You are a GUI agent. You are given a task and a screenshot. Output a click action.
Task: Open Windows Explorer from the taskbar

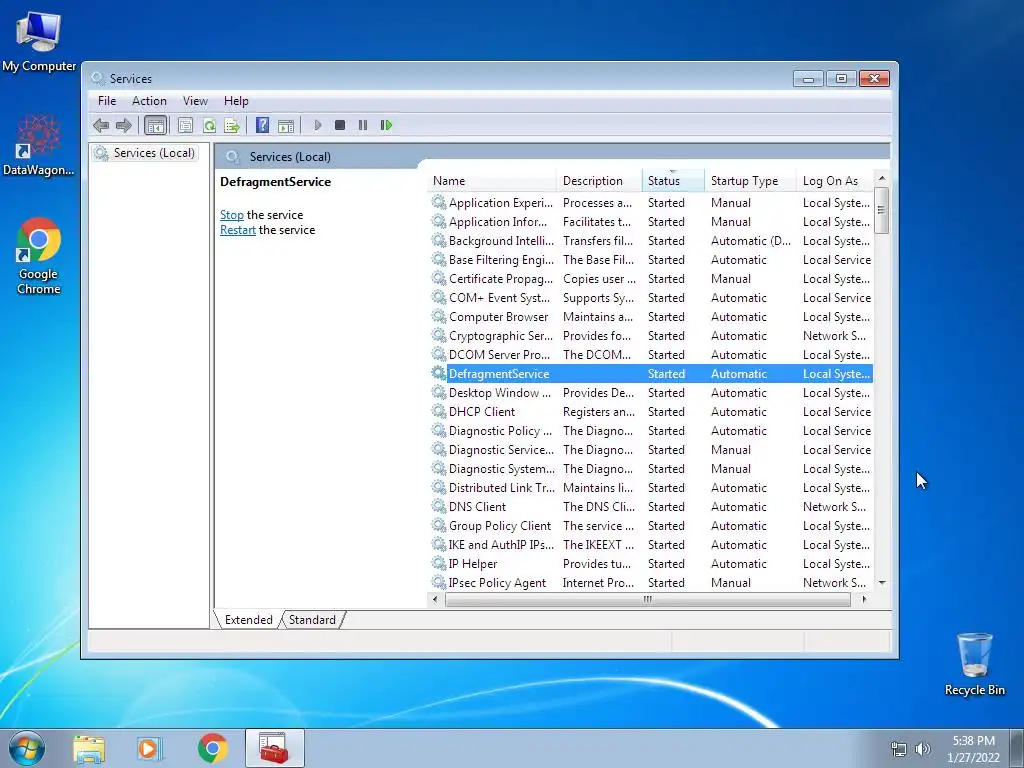[x=89, y=748]
